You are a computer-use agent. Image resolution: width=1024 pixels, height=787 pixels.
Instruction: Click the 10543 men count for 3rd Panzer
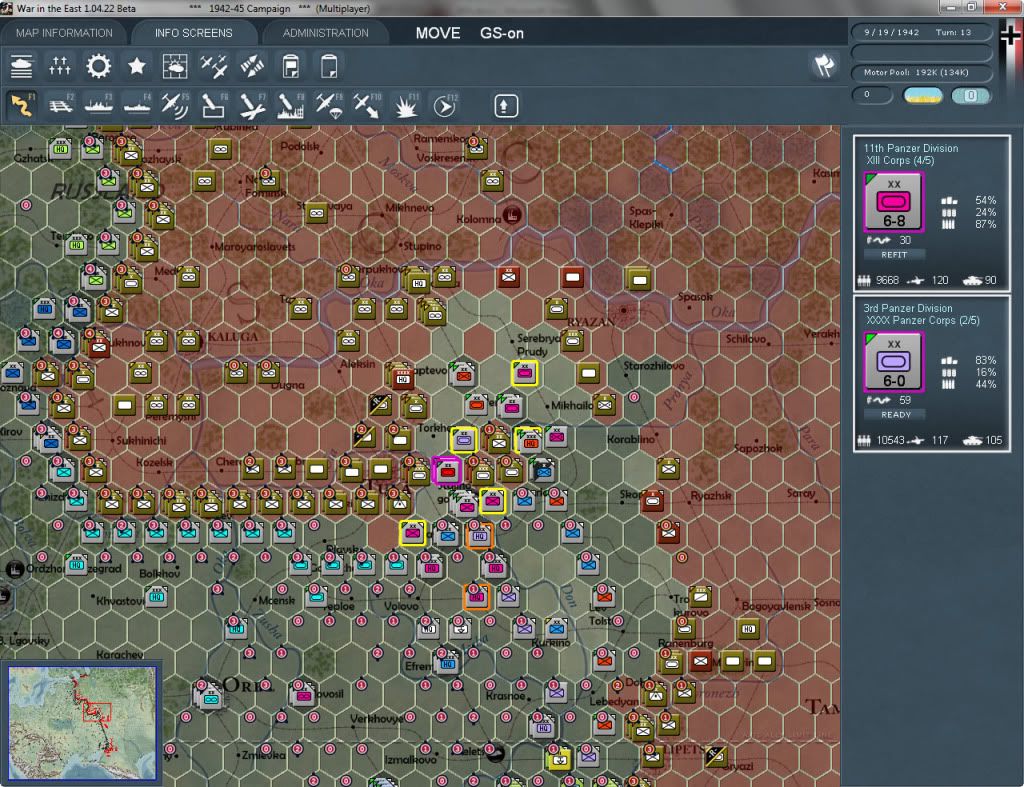click(890, 441)
